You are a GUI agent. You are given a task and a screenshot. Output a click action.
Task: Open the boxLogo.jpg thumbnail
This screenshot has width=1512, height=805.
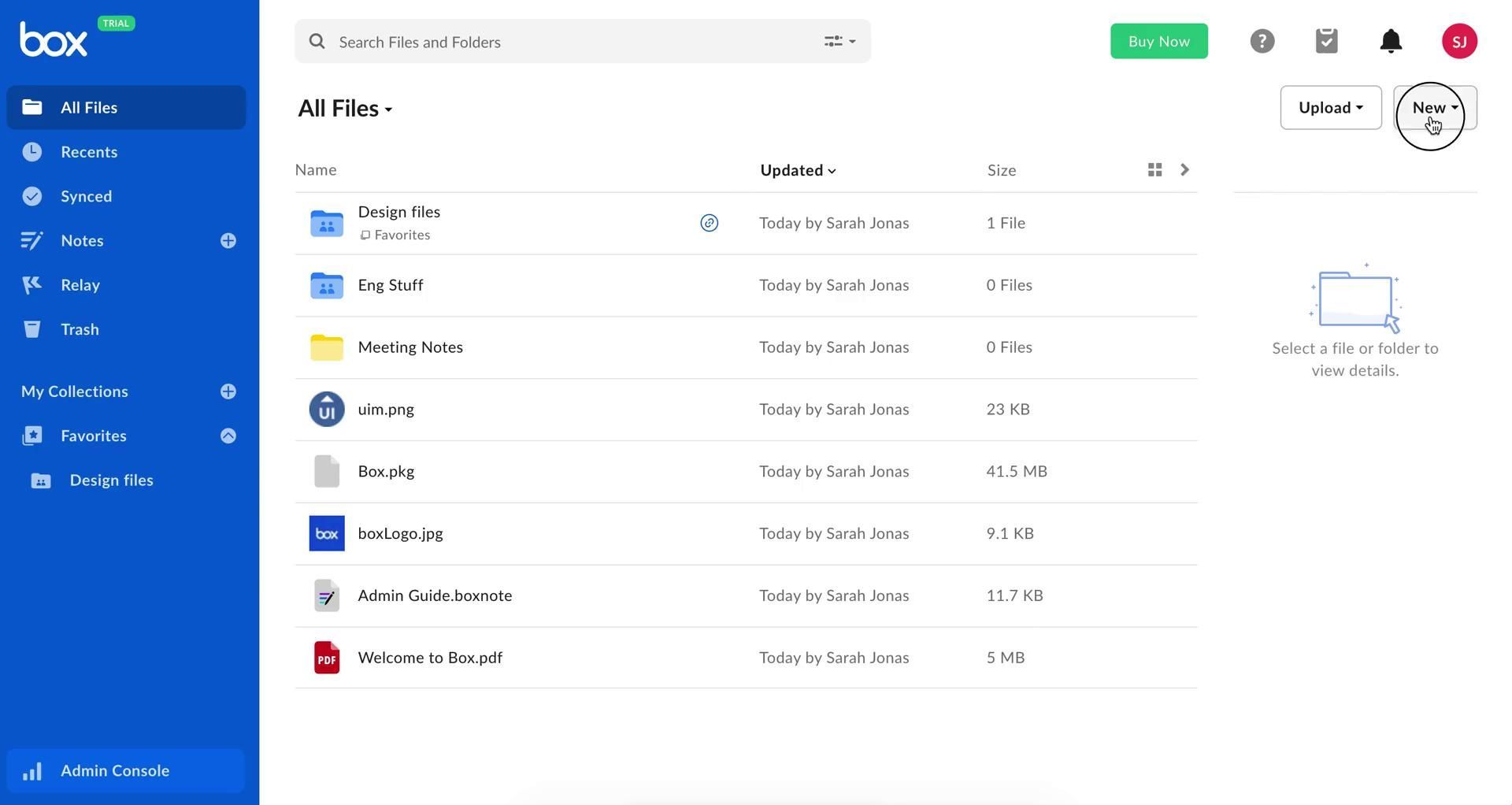pos(327,533)
